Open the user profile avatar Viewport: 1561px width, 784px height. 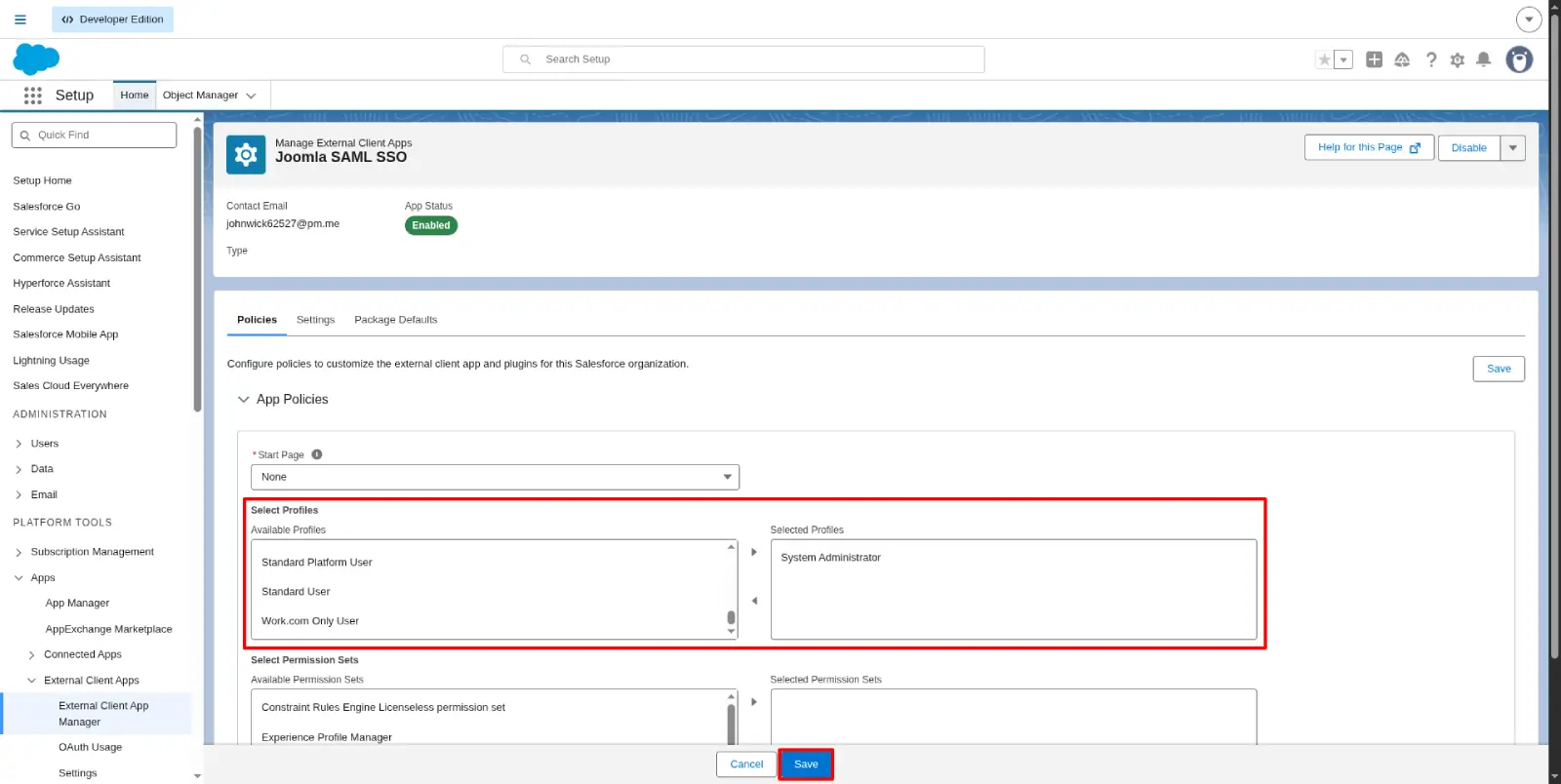1519,59
